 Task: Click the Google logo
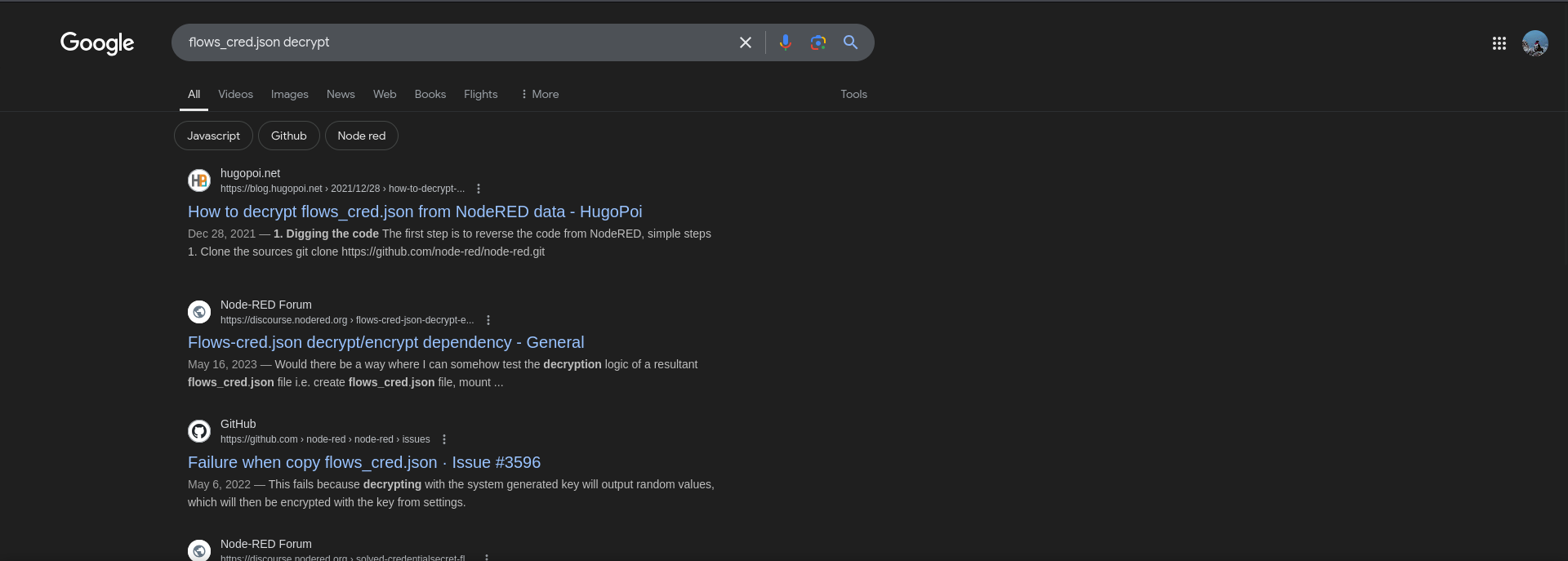(x=97, y=42)
